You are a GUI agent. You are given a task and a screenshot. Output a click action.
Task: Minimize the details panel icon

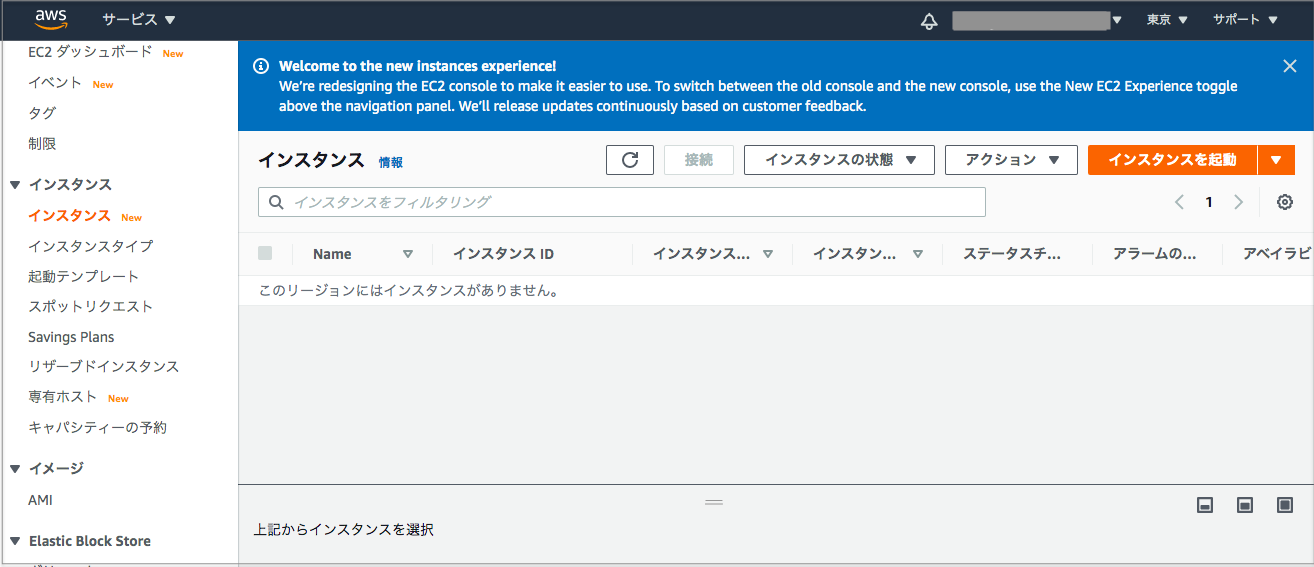pyautogui.click(x=1205, y=505)
